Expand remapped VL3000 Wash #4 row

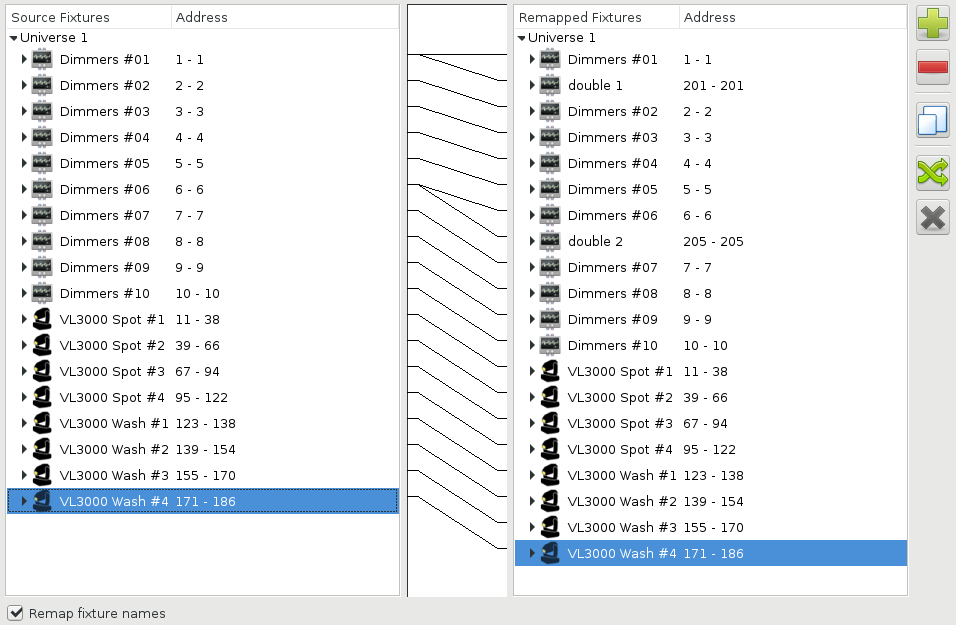[532, 553]
